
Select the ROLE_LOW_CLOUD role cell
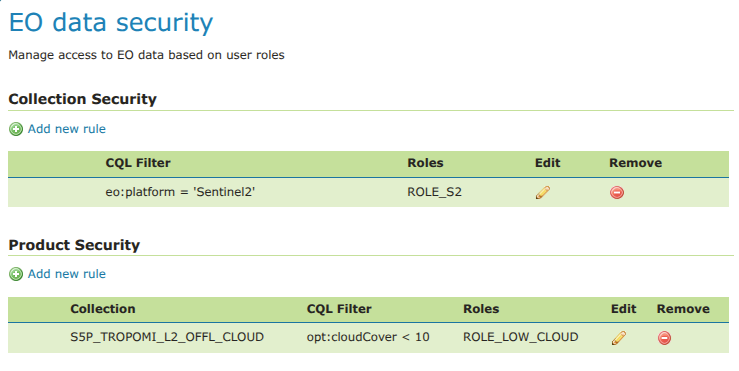coord(520,337)
